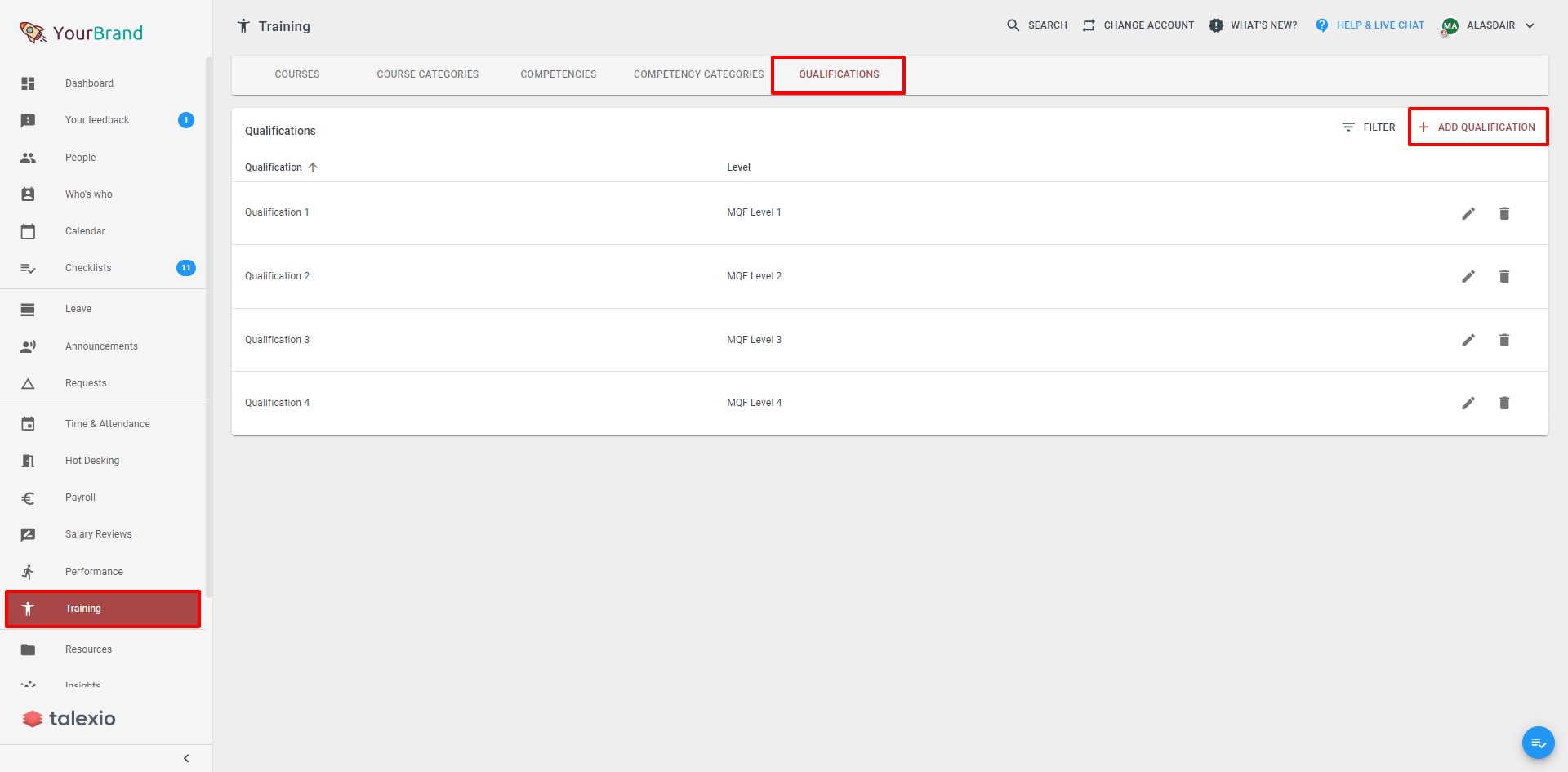This screenshot has height=772, width=1568.
Task: Click the search magnifier icon
Action: point(1013,25)
